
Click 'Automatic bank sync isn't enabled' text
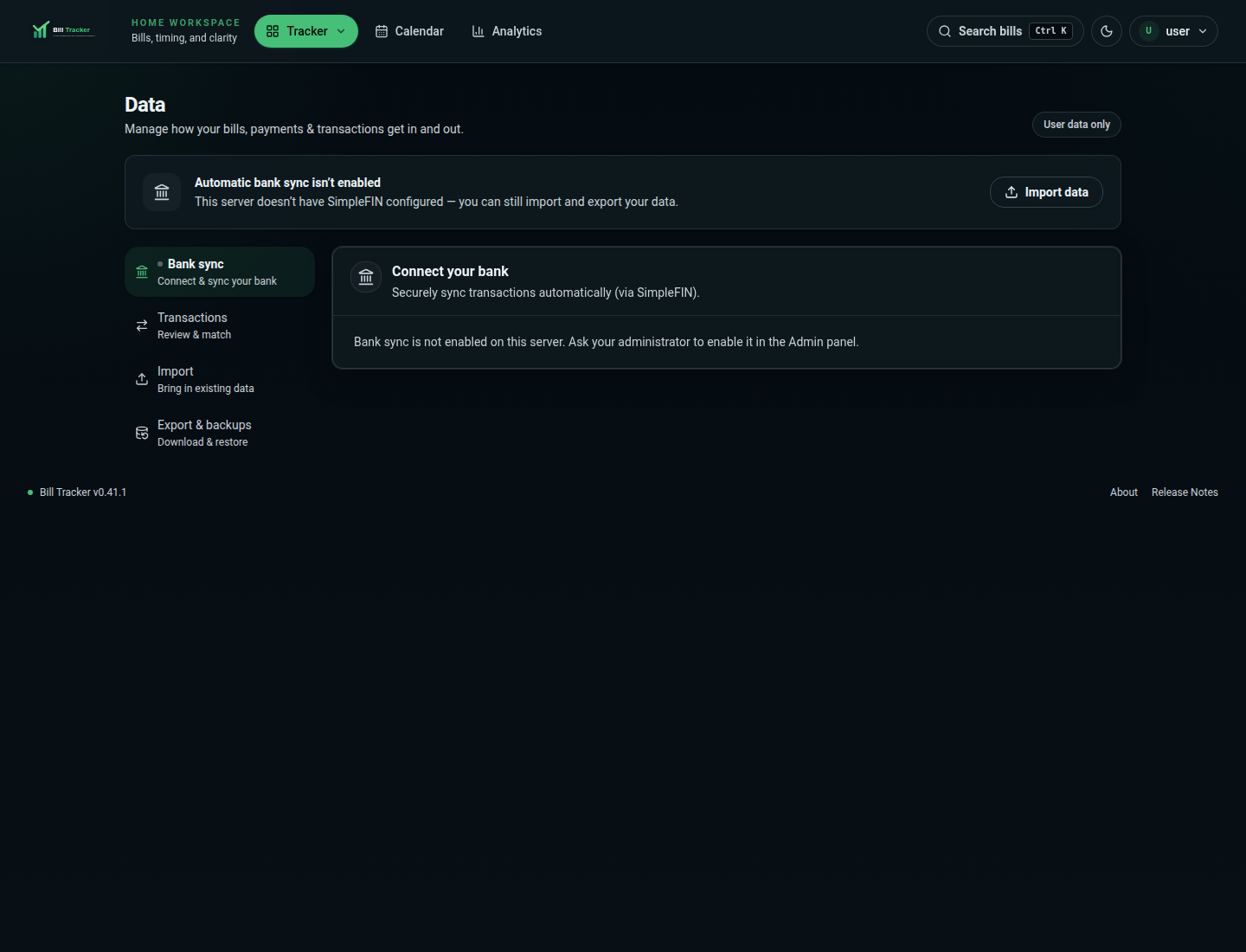pos(287,183)
